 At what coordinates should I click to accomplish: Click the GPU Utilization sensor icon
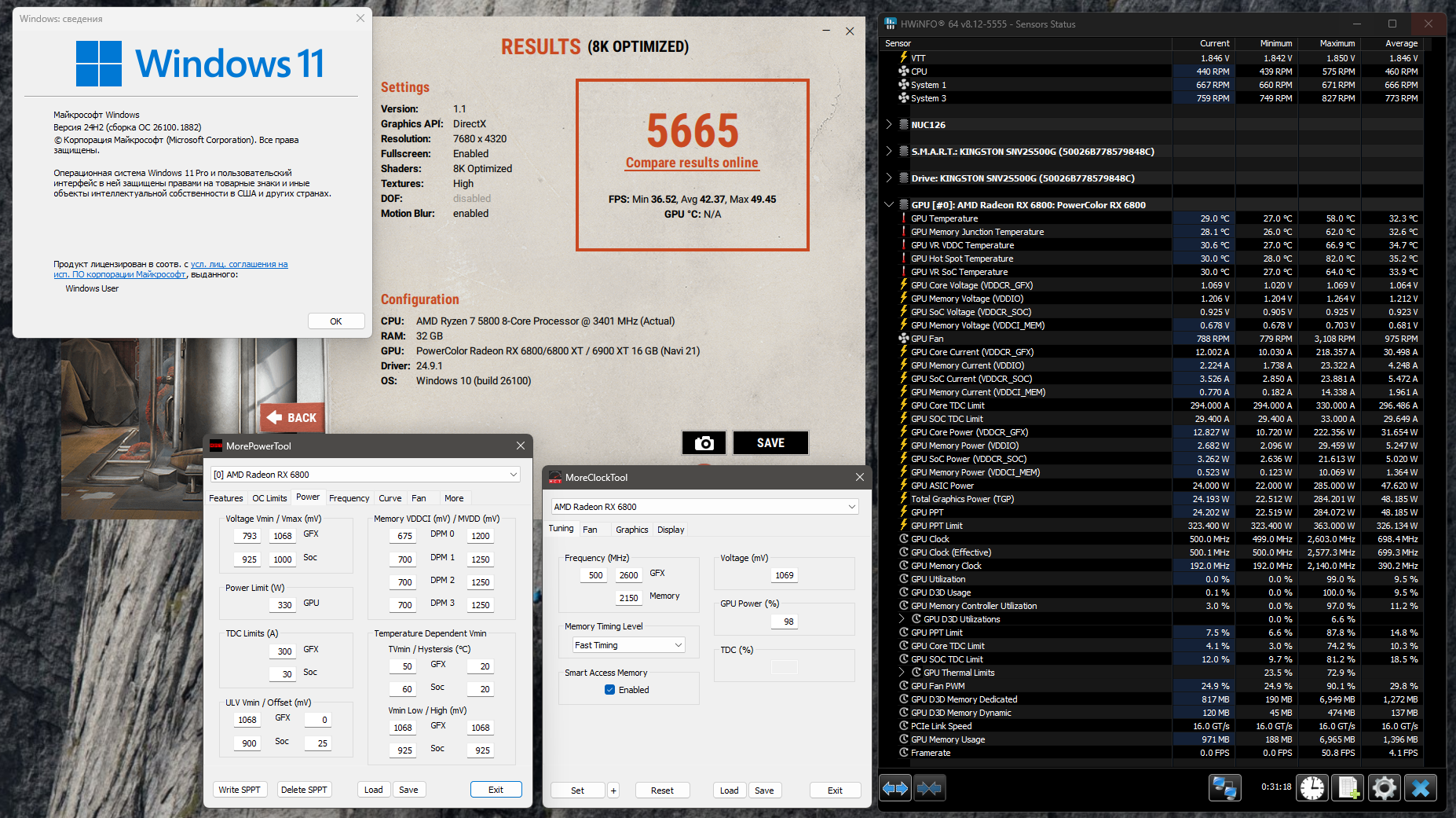[x=904, y=579]
